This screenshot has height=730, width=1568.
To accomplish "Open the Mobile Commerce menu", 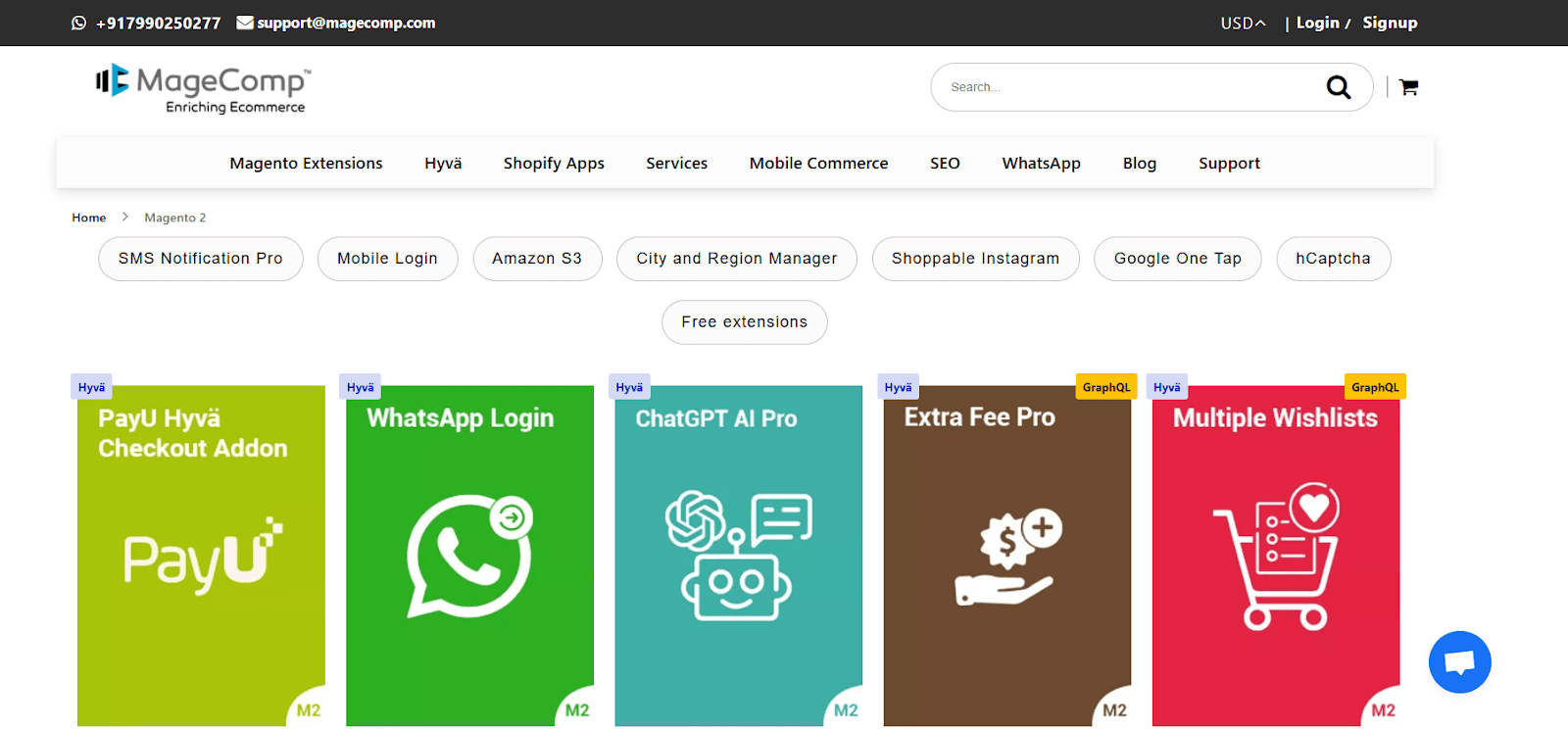I will pyautogui.click(x=818, y=163).
